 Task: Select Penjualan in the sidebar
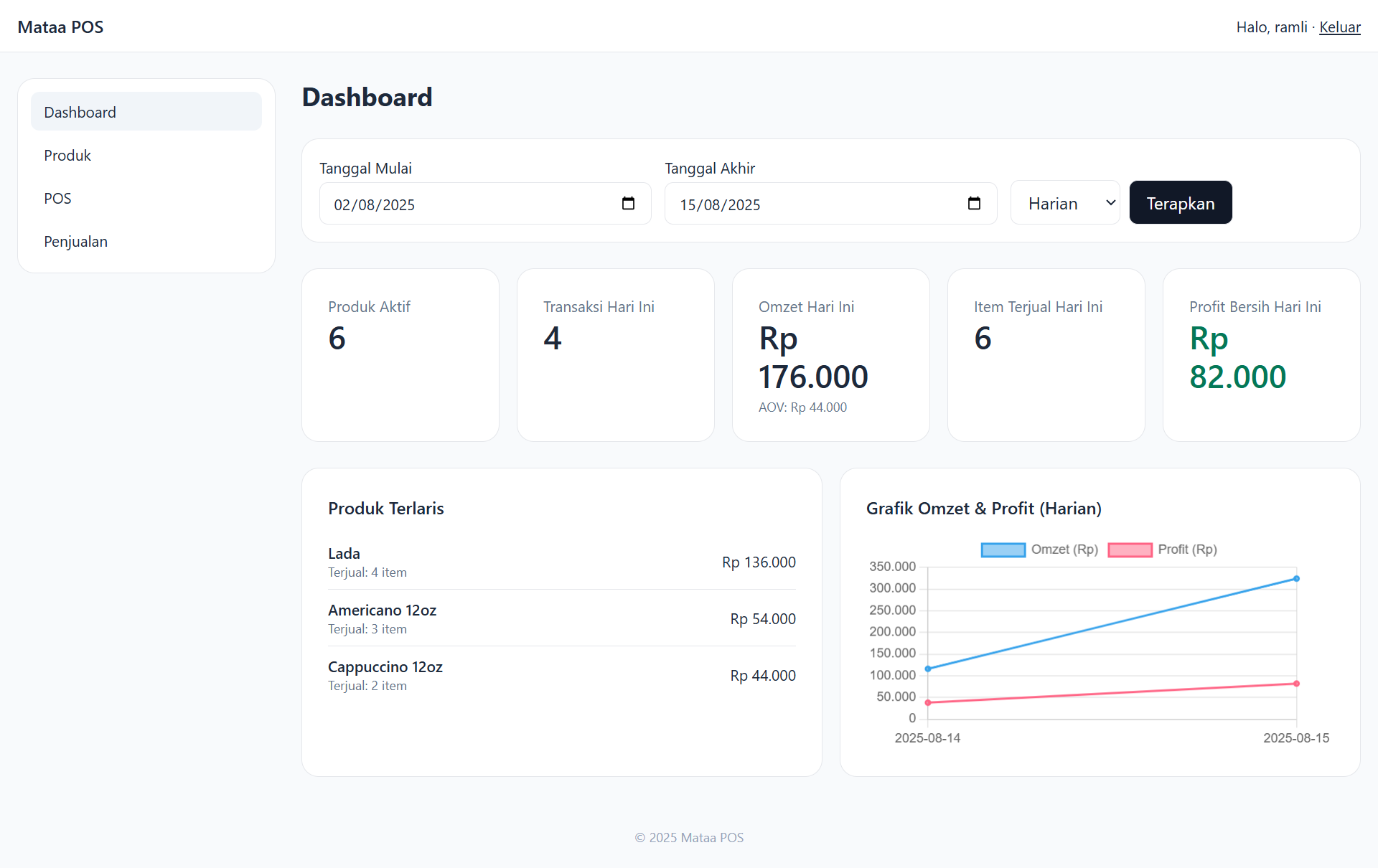(75, 241)
